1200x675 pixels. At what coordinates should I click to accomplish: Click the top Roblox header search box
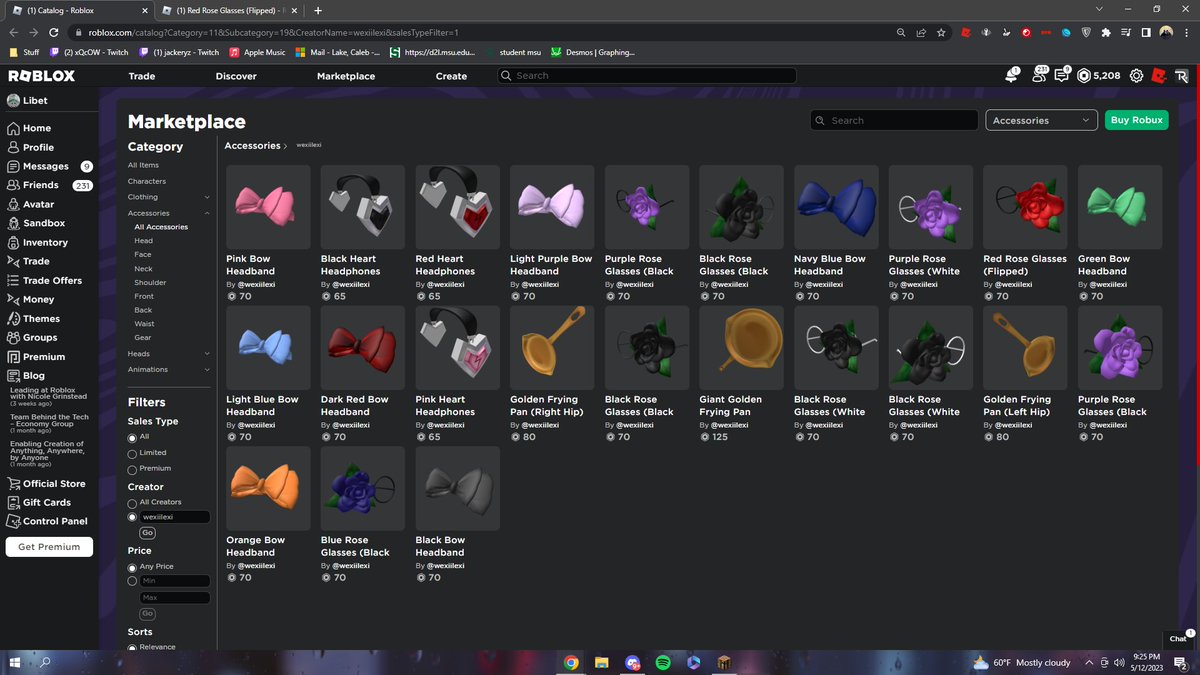(647, 76)
